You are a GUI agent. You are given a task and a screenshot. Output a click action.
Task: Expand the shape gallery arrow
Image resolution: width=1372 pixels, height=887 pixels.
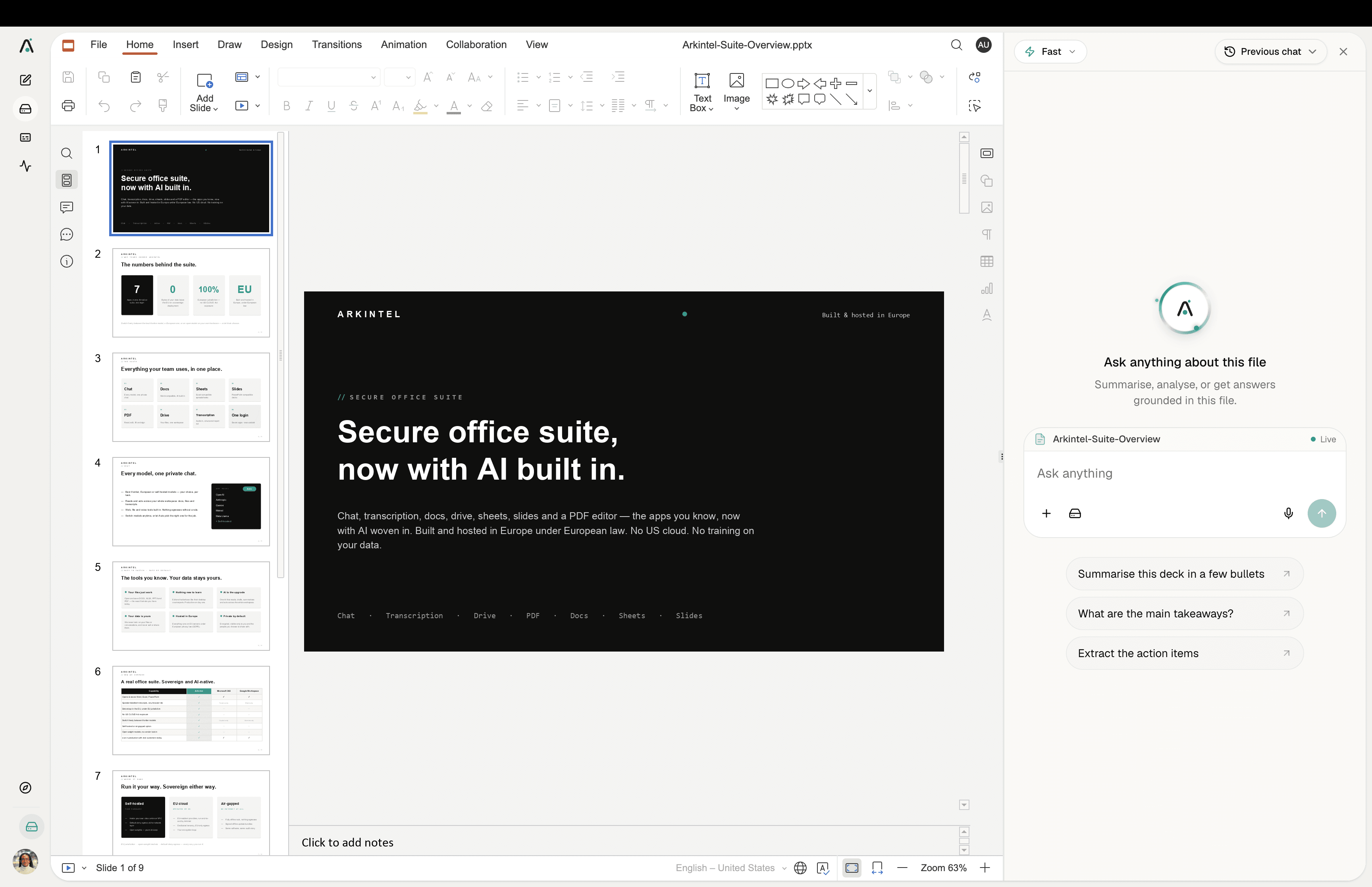(x=869, y=91)
